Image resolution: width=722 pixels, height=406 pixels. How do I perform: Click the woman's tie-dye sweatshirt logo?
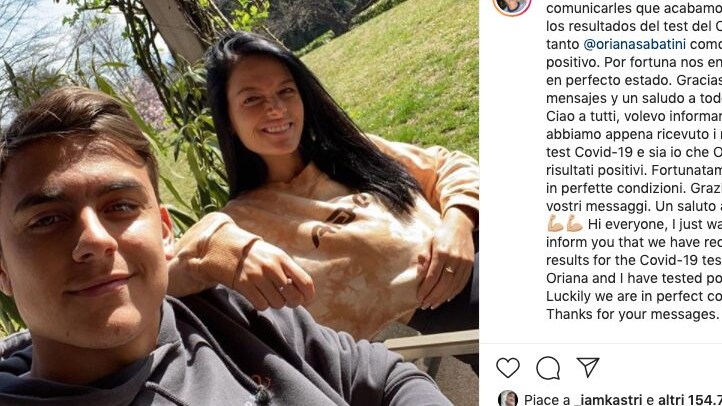[339, 220]
